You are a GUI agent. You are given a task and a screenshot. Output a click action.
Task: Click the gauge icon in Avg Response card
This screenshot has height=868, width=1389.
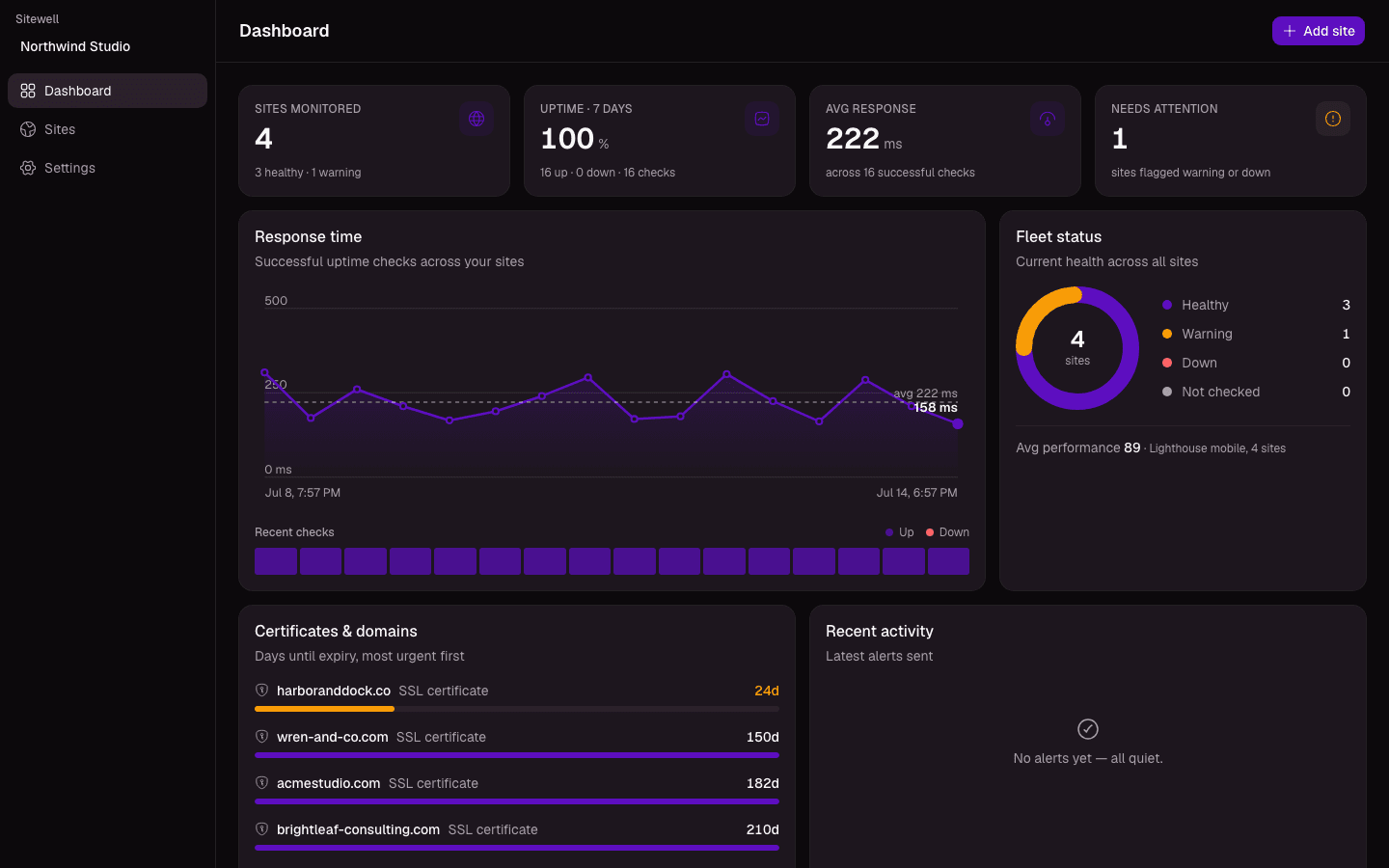point(1048,119)
